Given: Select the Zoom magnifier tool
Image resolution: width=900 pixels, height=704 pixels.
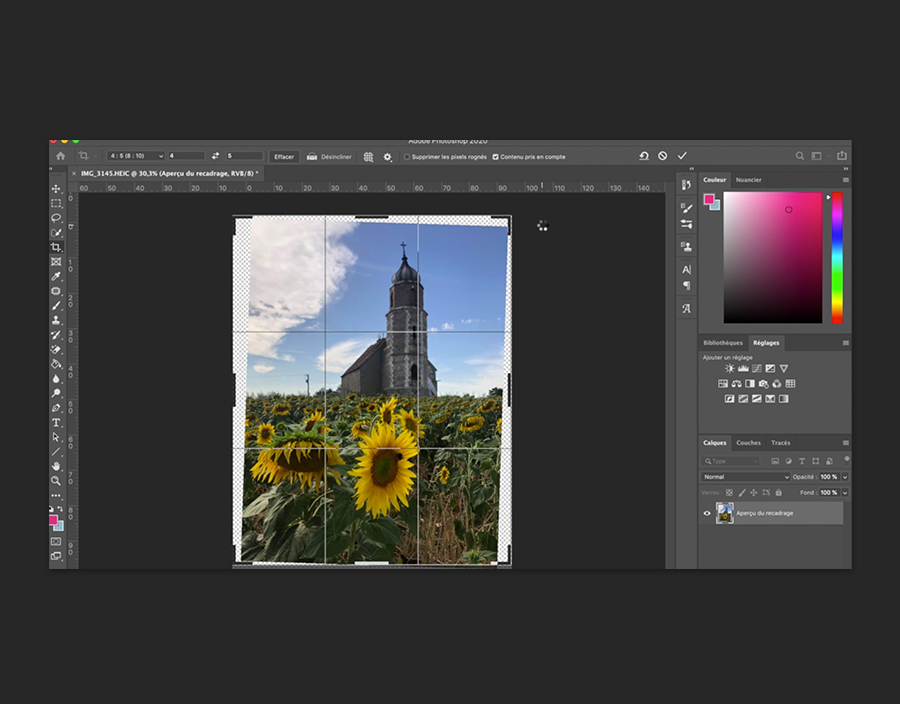Looking at the screenshot, I should [56, 481].
